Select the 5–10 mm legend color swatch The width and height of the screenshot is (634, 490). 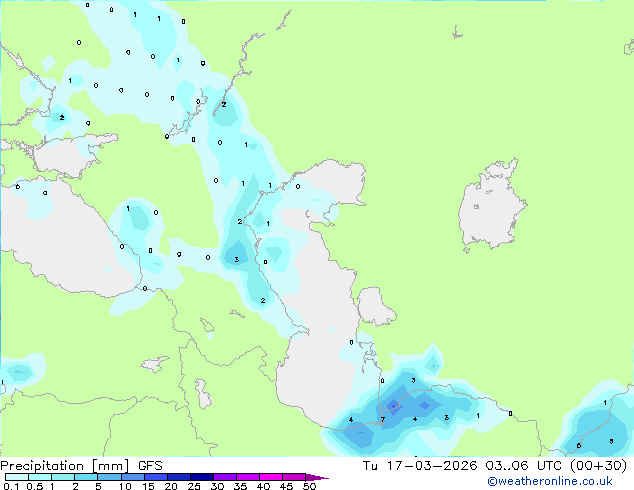(109, 477)
